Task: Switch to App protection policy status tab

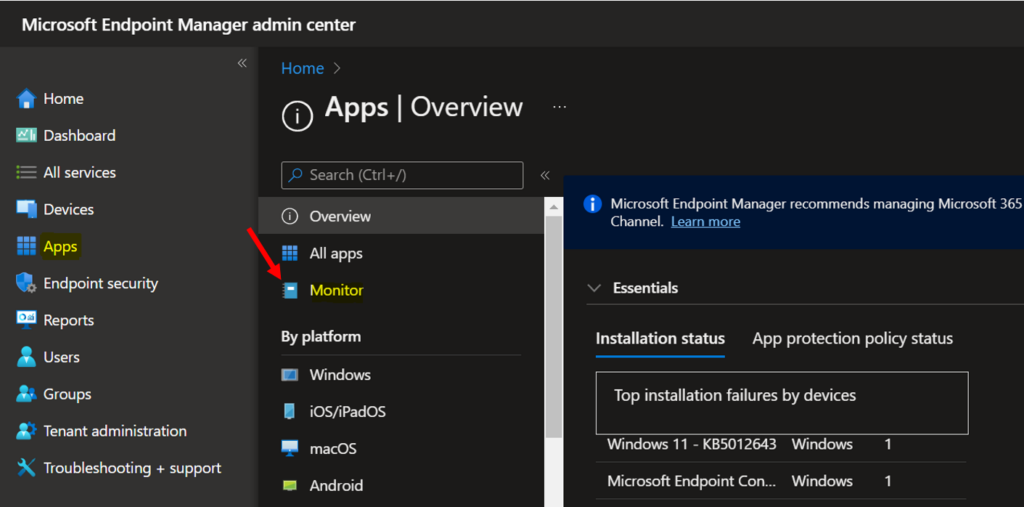Action: click(x=852, y=338)
